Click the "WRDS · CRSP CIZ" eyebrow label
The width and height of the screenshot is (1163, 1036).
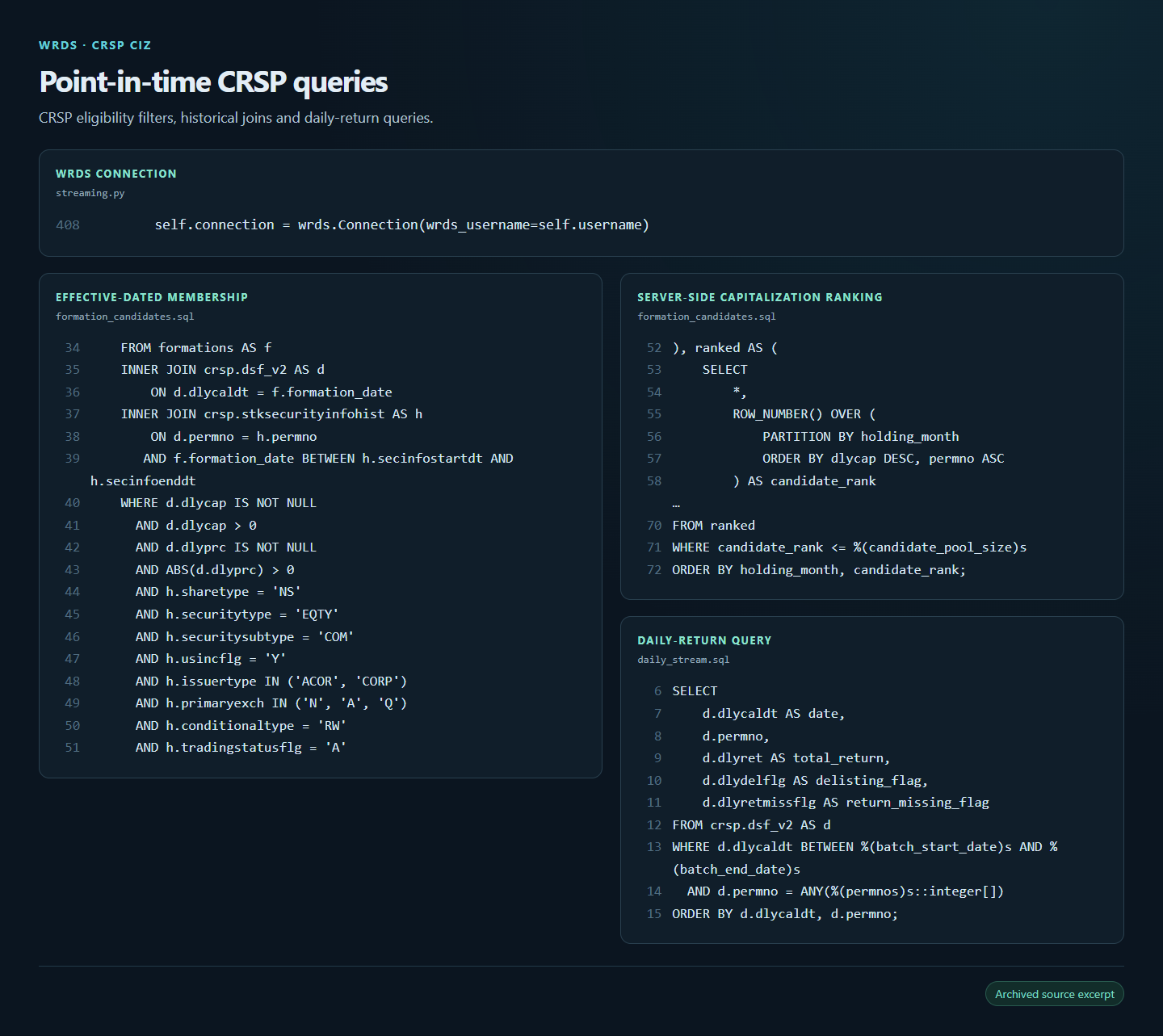point(95,45)
